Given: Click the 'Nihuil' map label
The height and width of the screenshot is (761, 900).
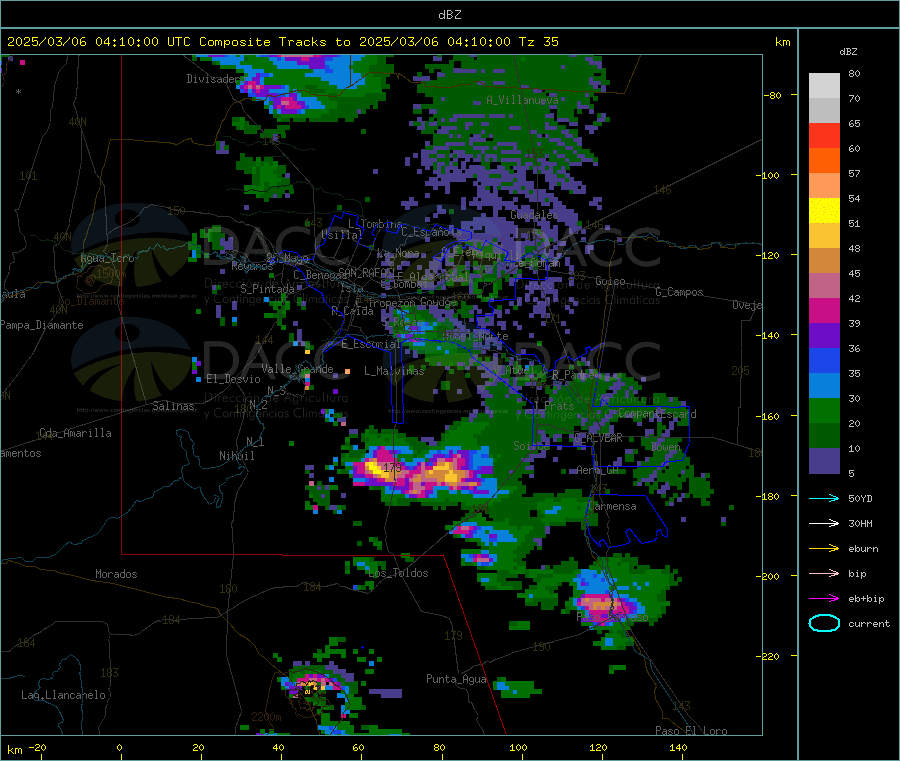Looking at the screenshot, I should pyautogui.click(x=236, y=456).
